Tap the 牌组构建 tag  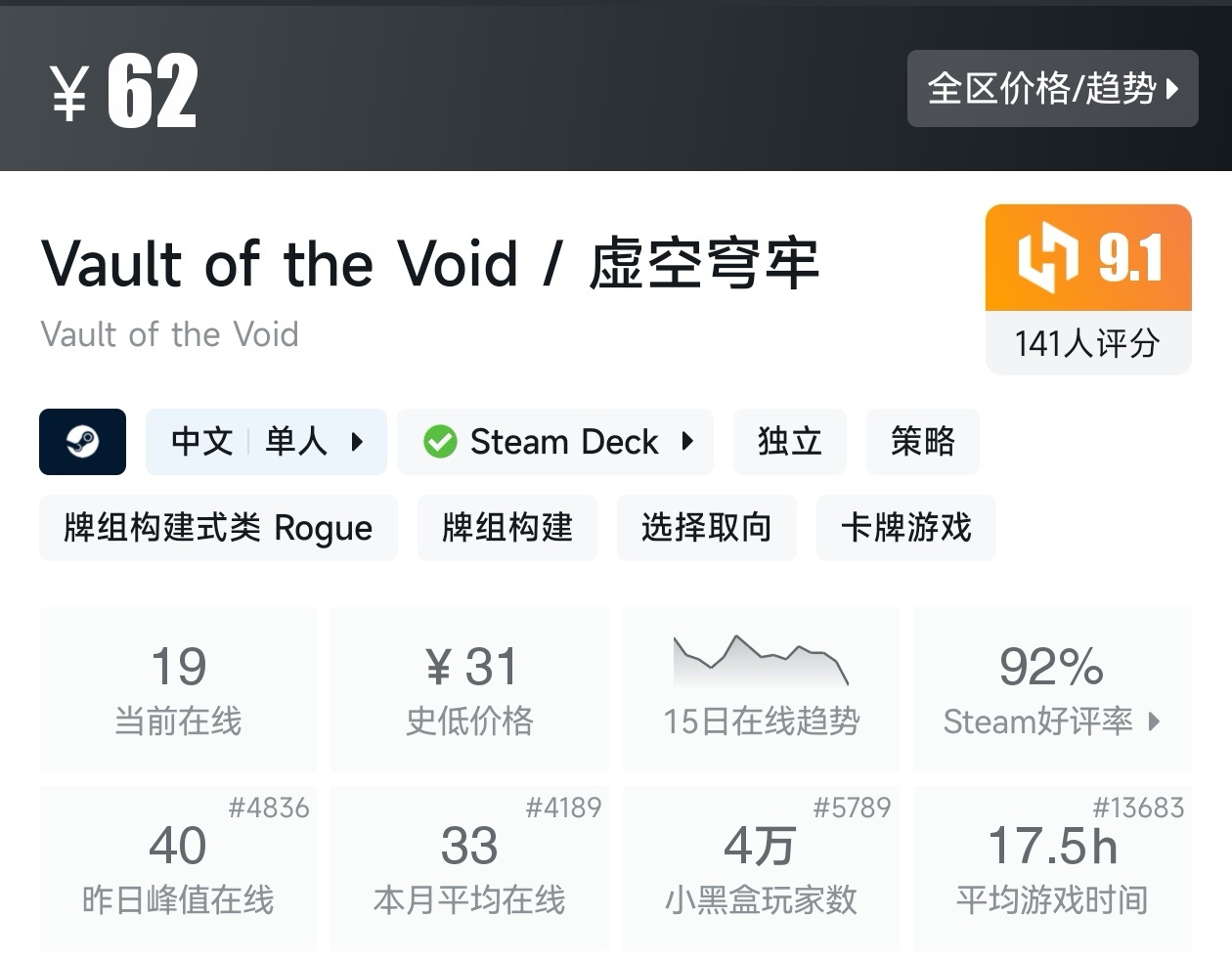506,528
